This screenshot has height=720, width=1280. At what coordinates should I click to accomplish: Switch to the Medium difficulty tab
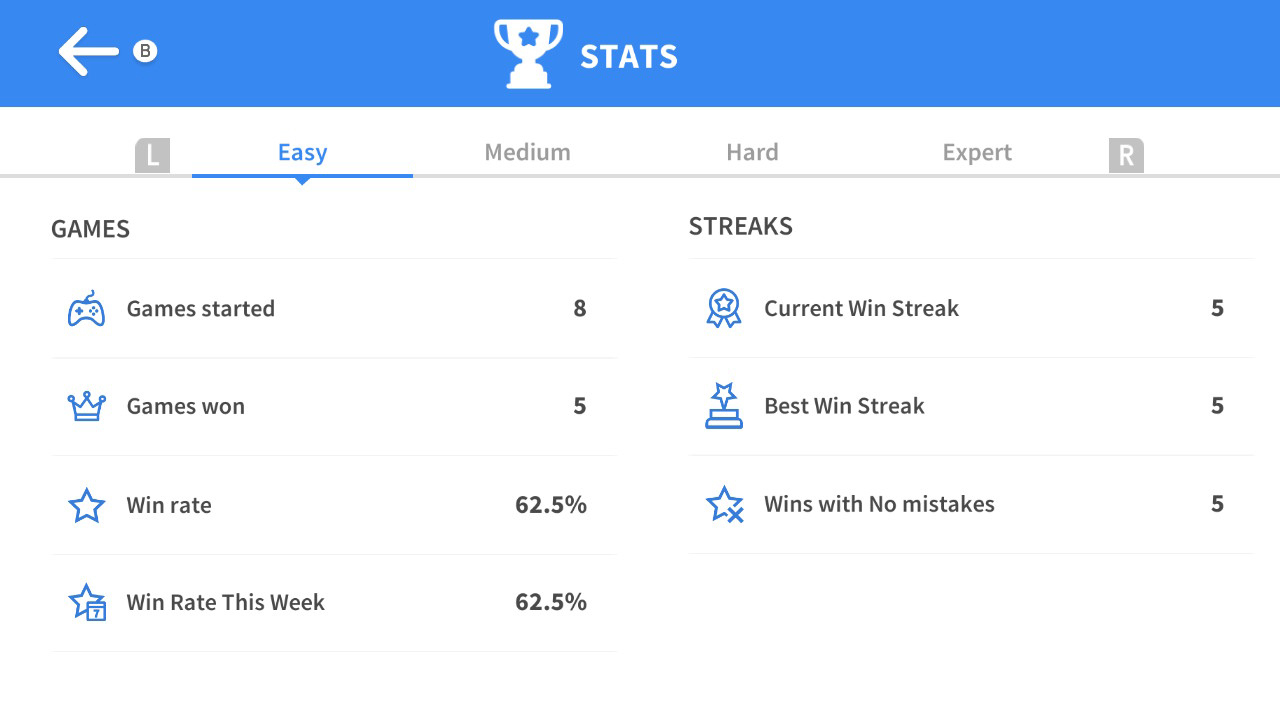point(527,152)
